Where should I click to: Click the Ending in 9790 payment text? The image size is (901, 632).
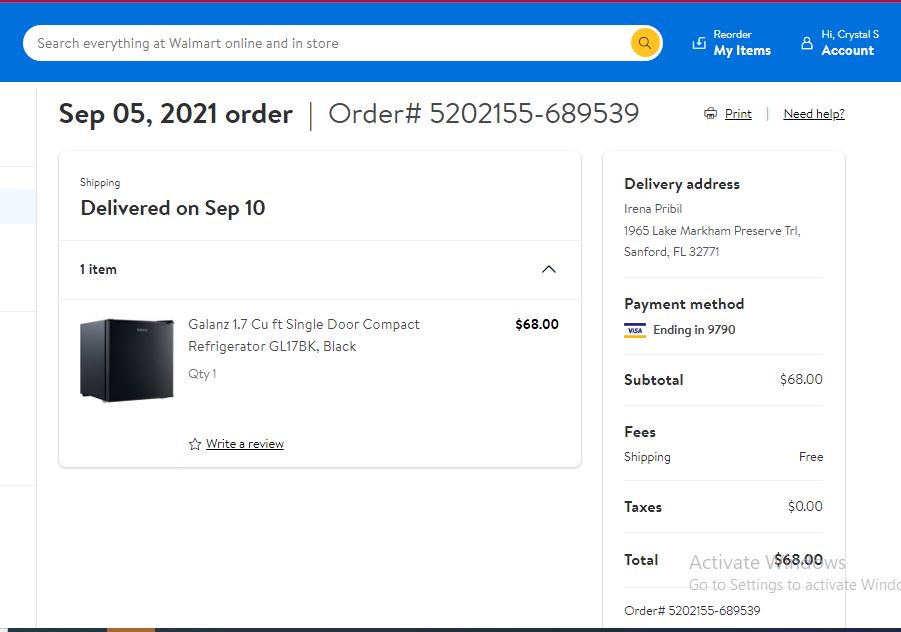click(694, 330)
